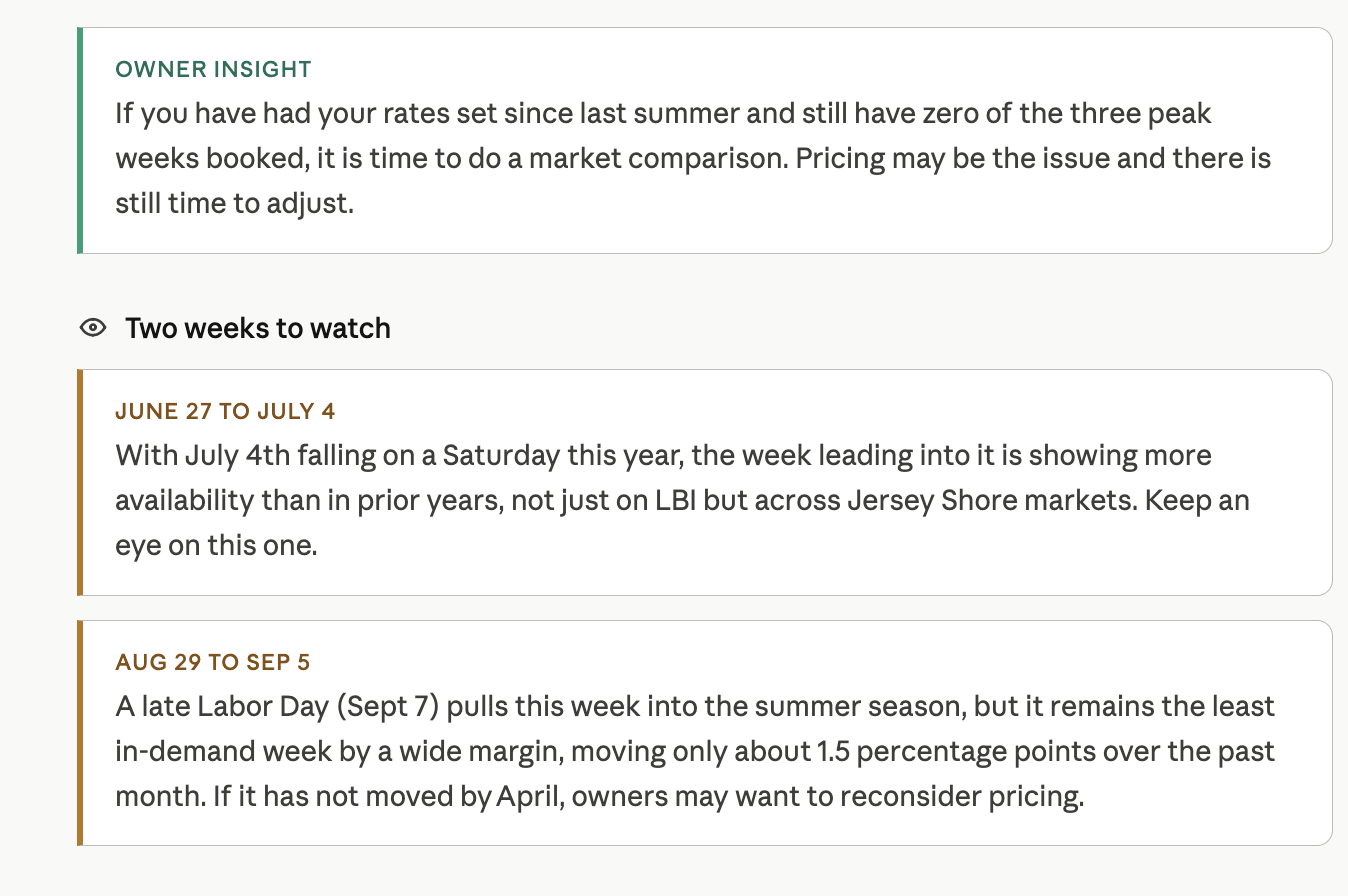Click the green accent bar on Owner Insight card
Viewport: 1348px width, 896px height.
pyautogui.click(x=80, y=140)
